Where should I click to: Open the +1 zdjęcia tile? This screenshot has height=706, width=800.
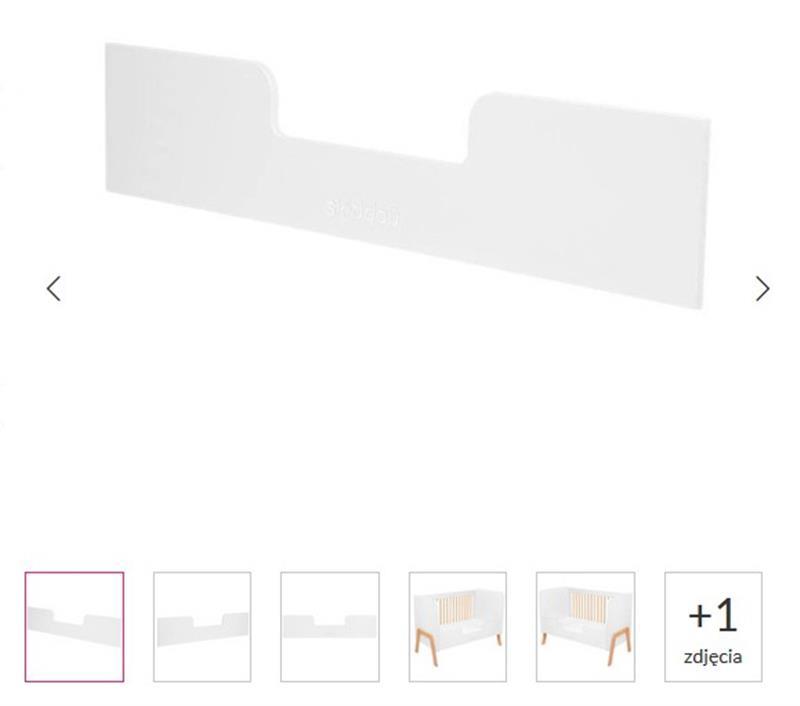tap(713, 627)
